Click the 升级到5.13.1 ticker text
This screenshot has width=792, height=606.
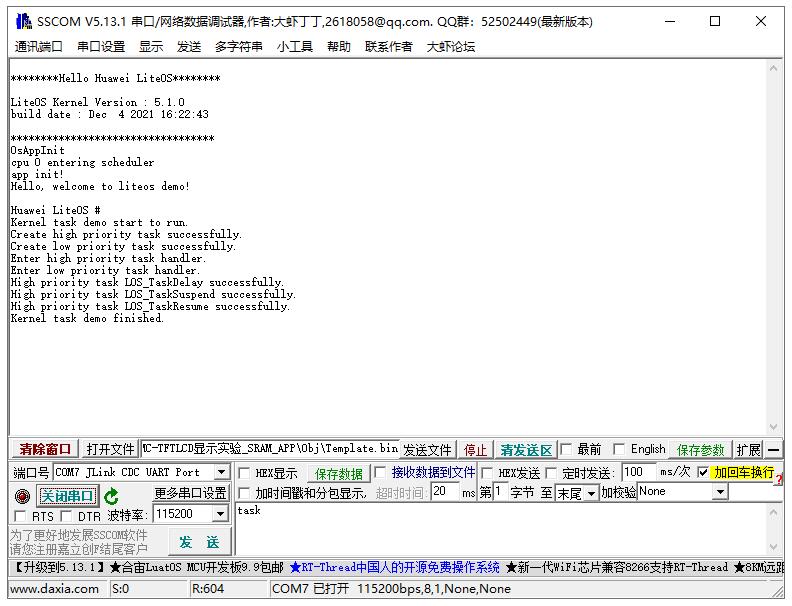coord(57,567)
